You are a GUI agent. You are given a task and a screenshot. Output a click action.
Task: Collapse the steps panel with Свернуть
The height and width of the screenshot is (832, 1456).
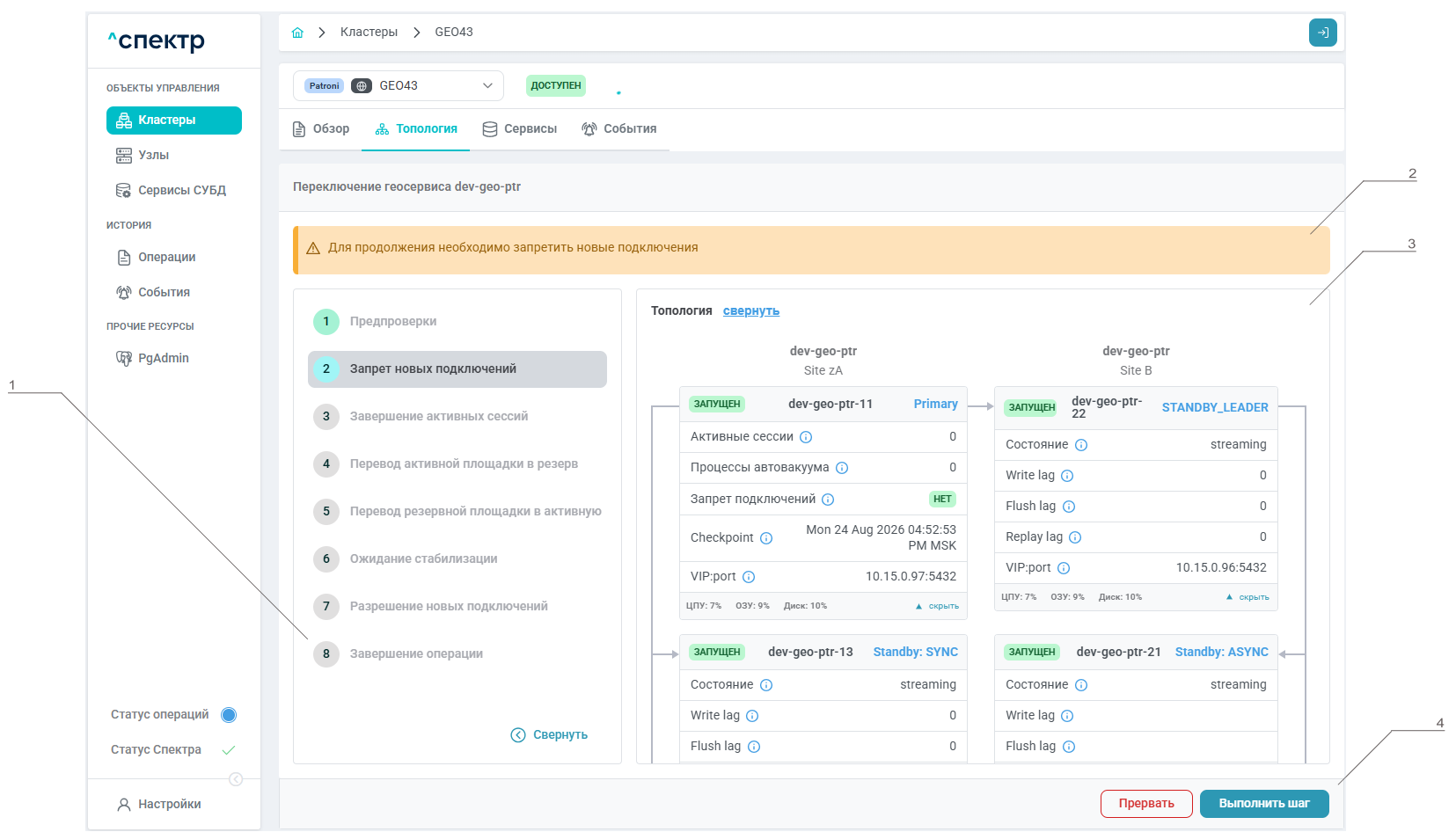550,735
